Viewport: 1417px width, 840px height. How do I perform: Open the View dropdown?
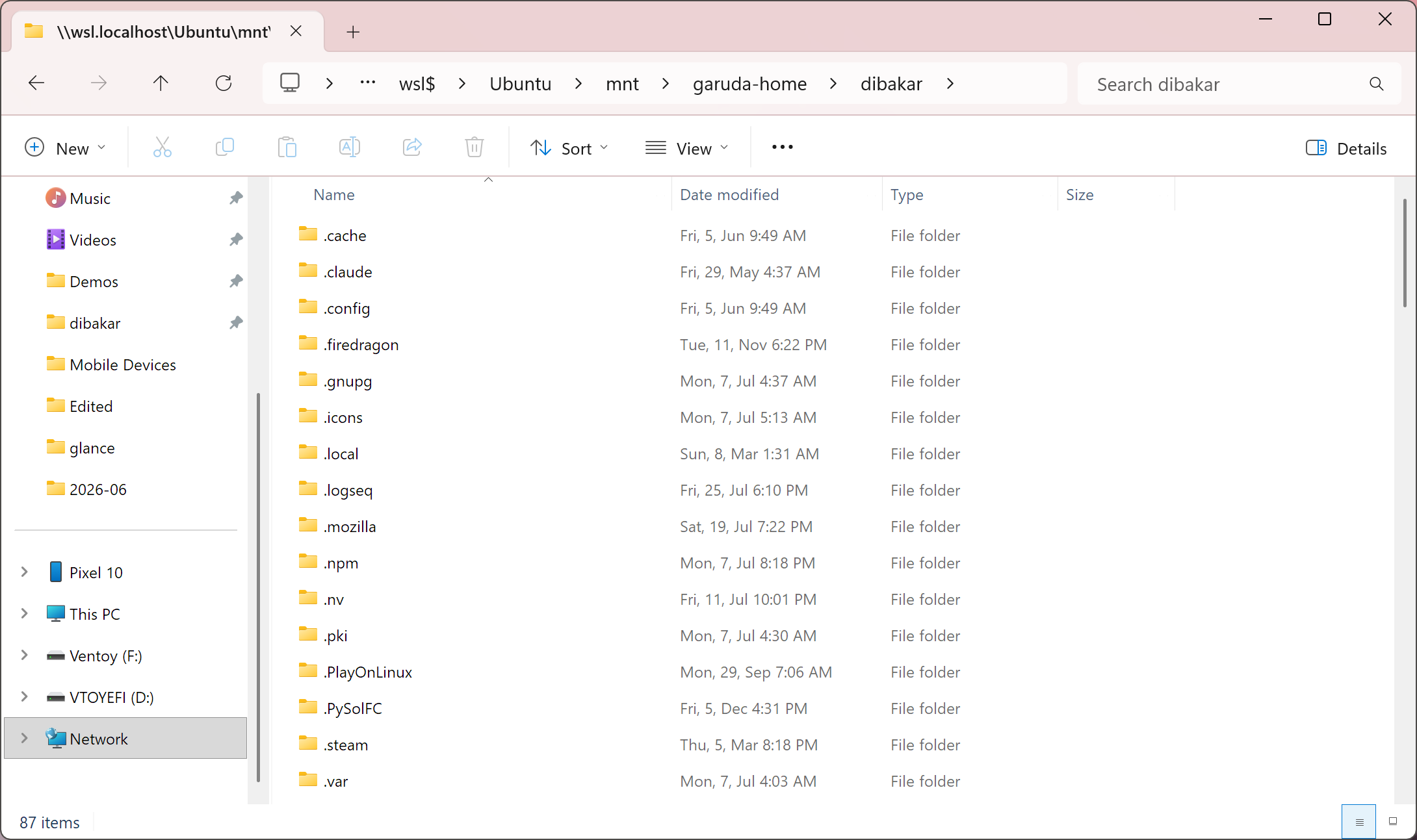tap(686, 148)
